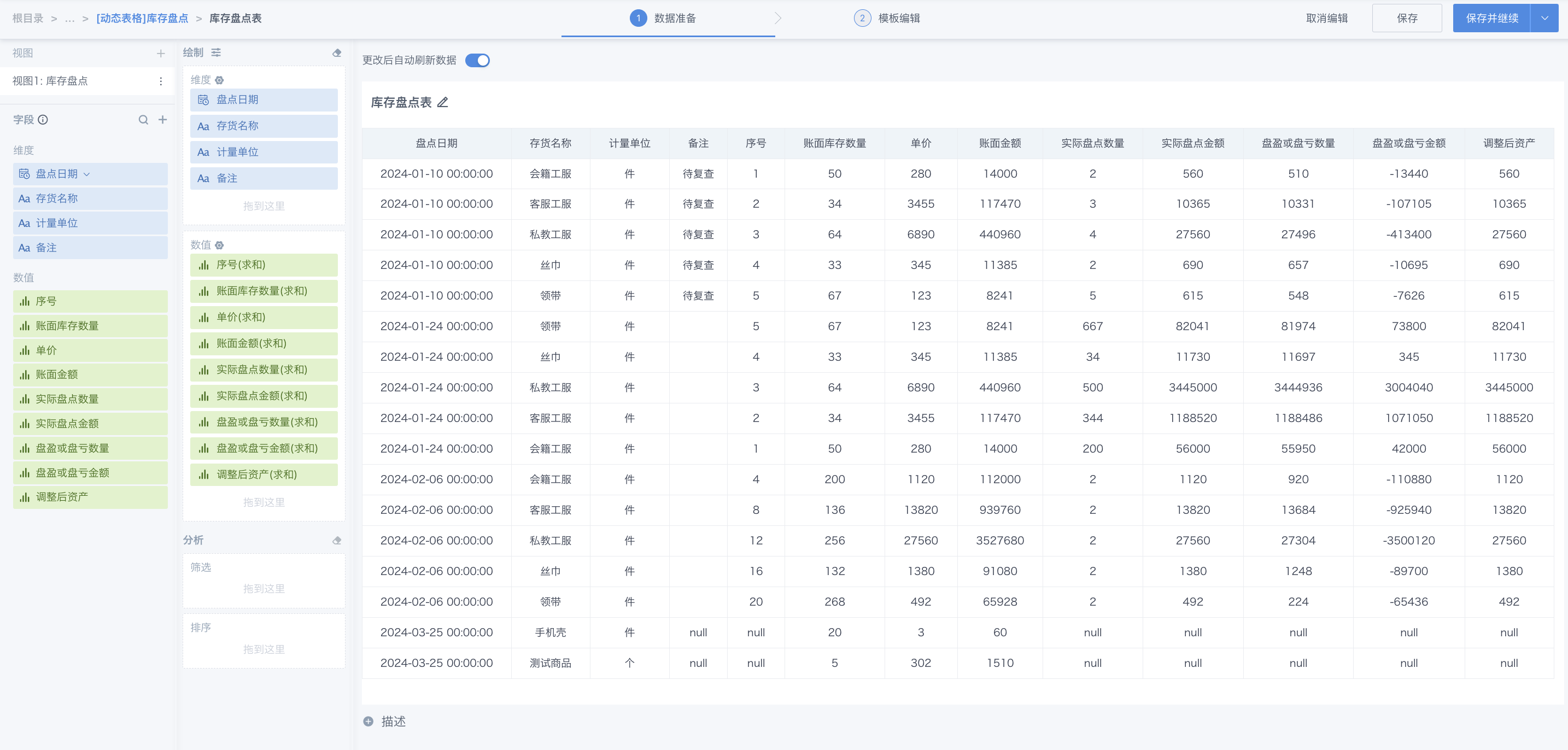Open the 数值 gear settings in the 绘制 panel

(x=220, y=245)
